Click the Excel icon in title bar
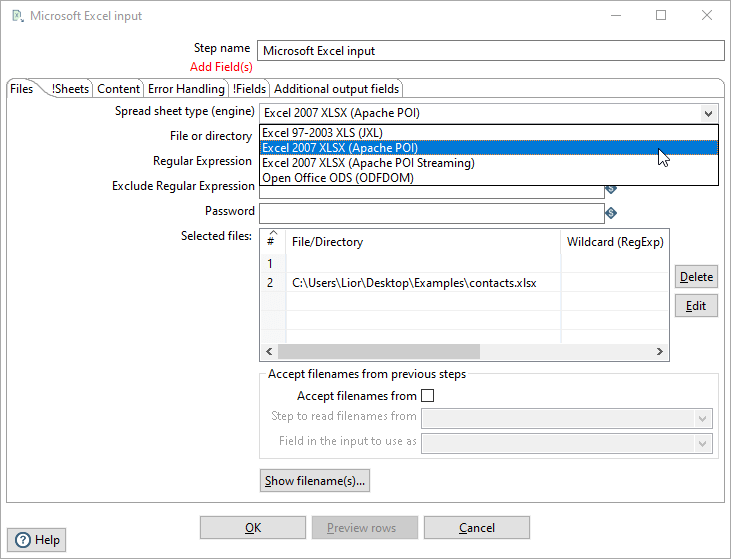 point(18,16)
